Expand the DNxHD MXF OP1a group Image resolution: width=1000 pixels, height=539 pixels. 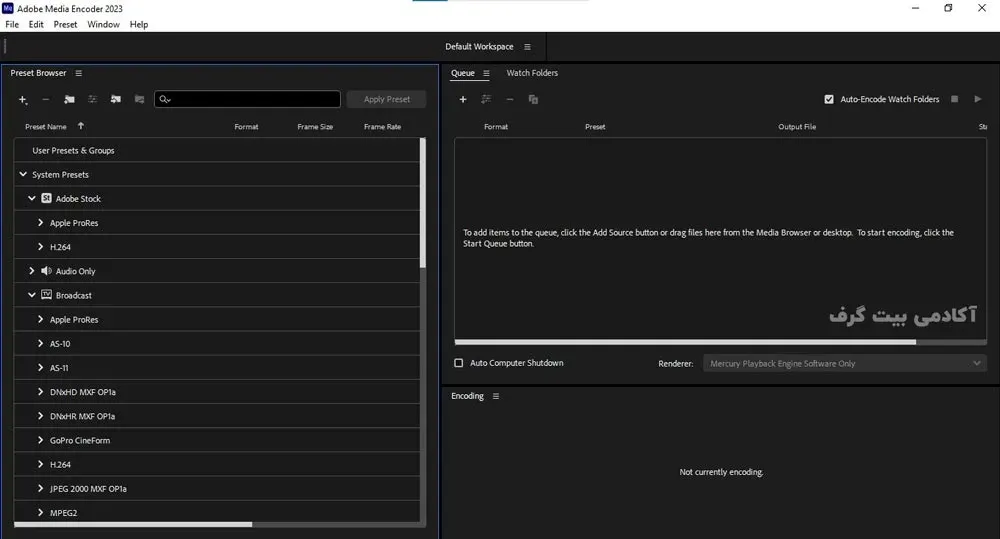40,392
